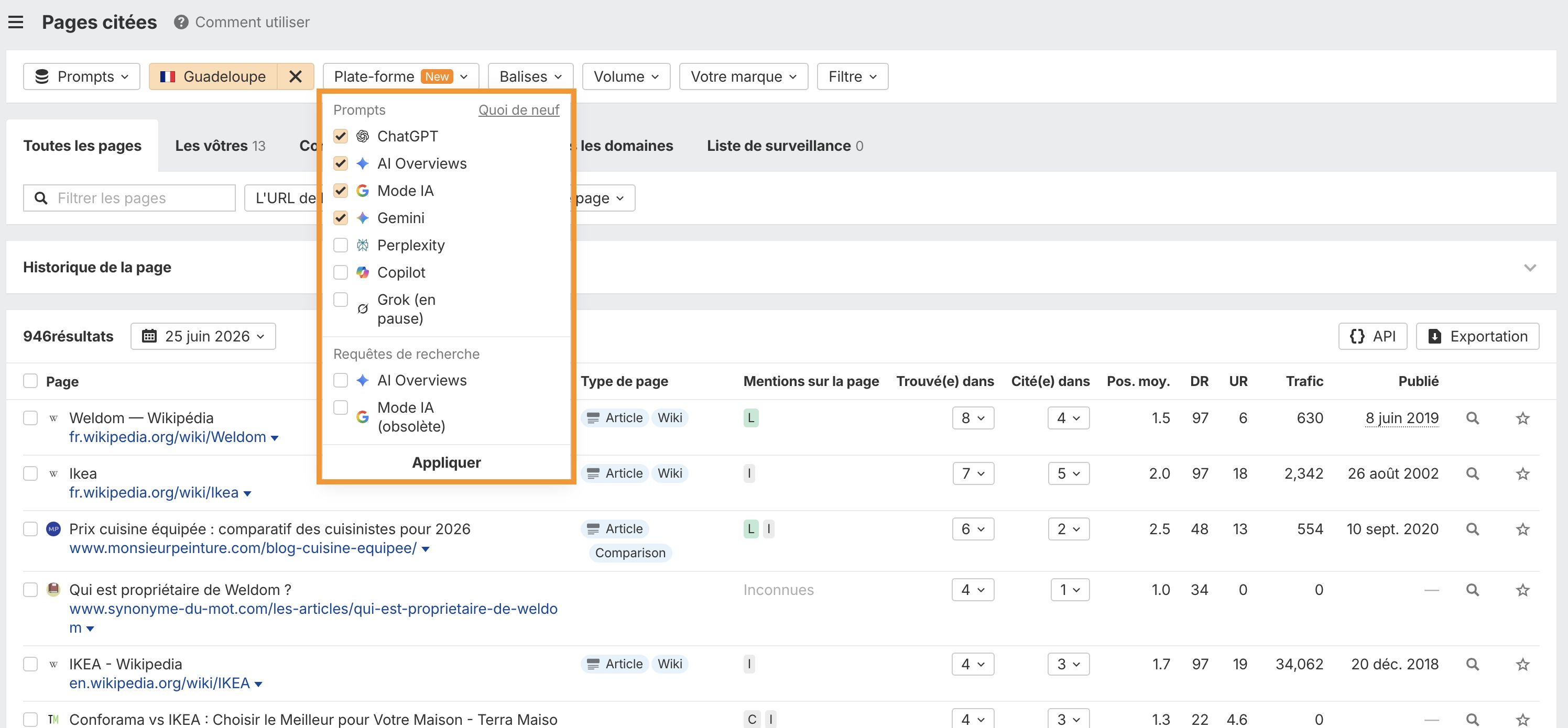The width and height of the screenshot is (1568, 728).
Task: Open the monsieurpeinture.com blog-cuisine-equipee link
Action: click(x=243, y=548)
